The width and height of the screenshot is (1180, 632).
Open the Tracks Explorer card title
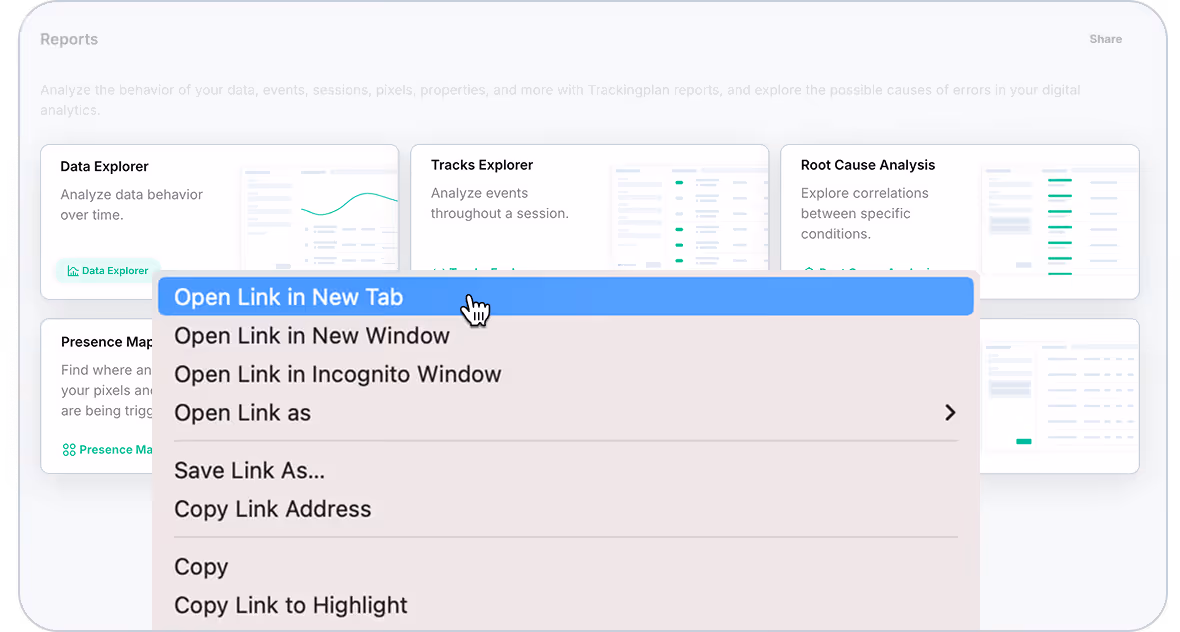[x=482, y=165]
